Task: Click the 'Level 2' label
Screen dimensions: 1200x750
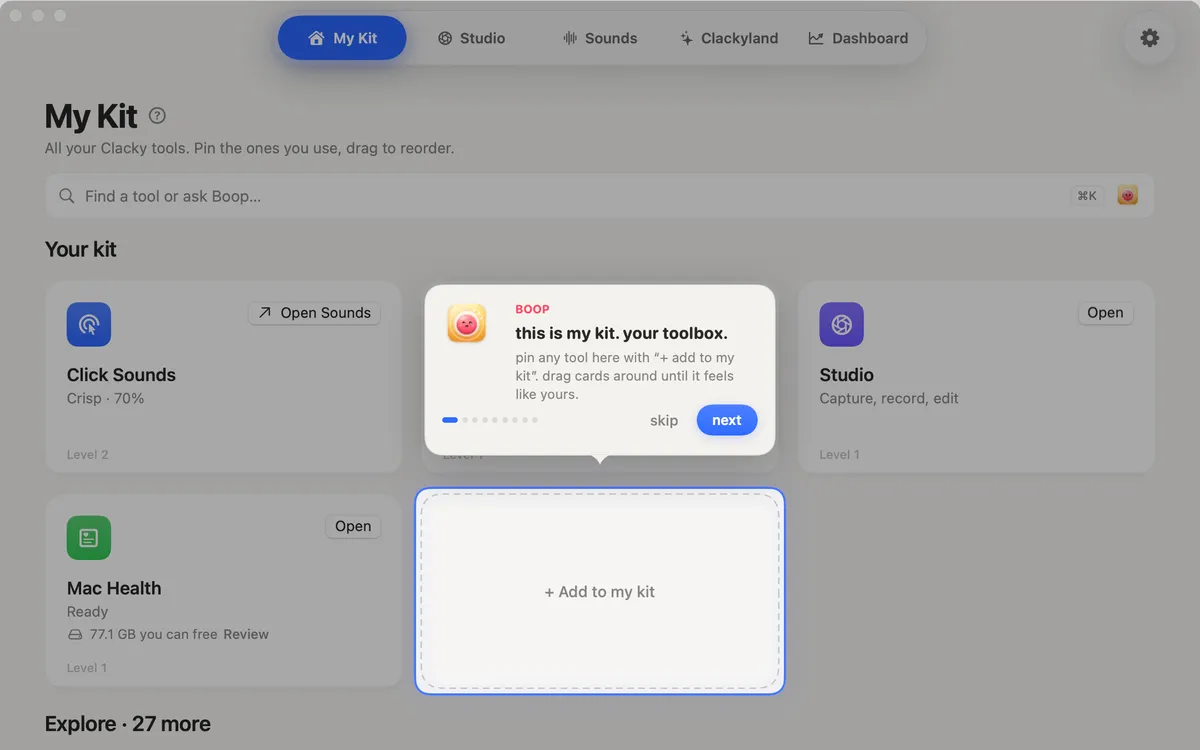Action: [x=88, y=454]
